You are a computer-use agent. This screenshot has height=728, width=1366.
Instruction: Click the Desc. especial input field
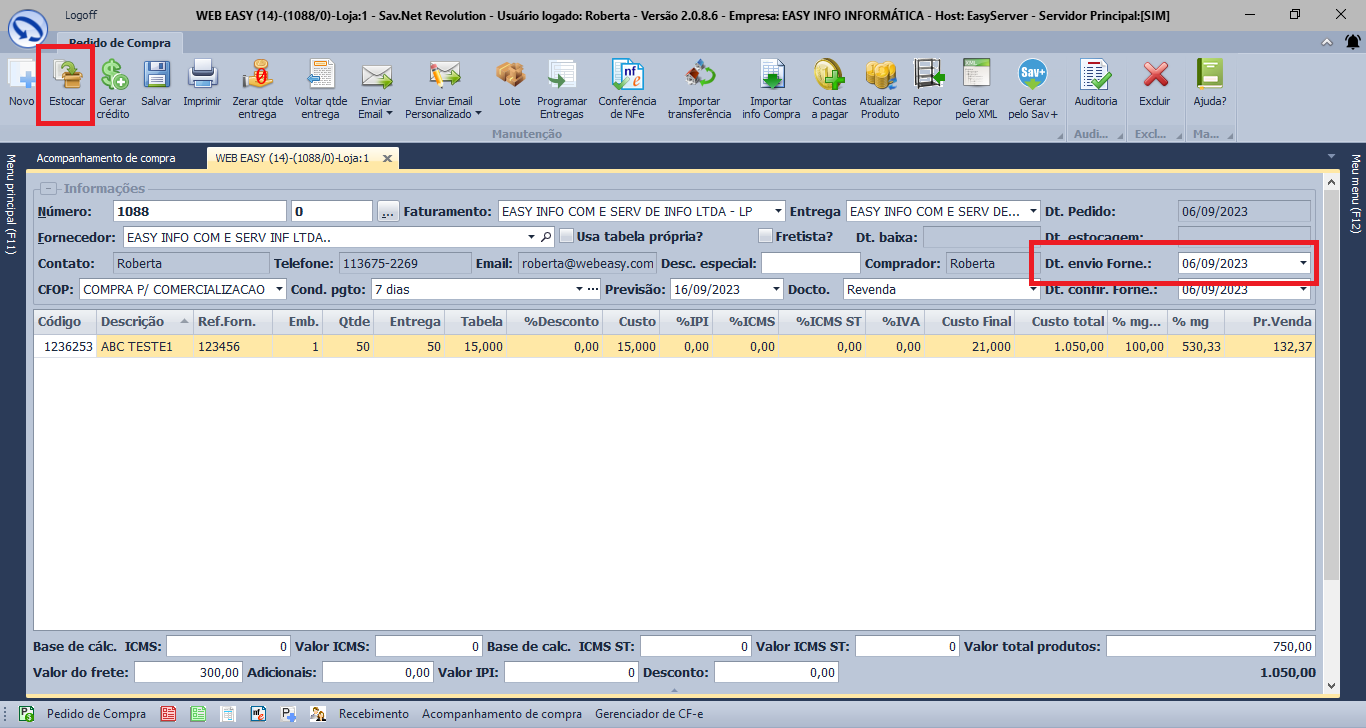[810, 263]
